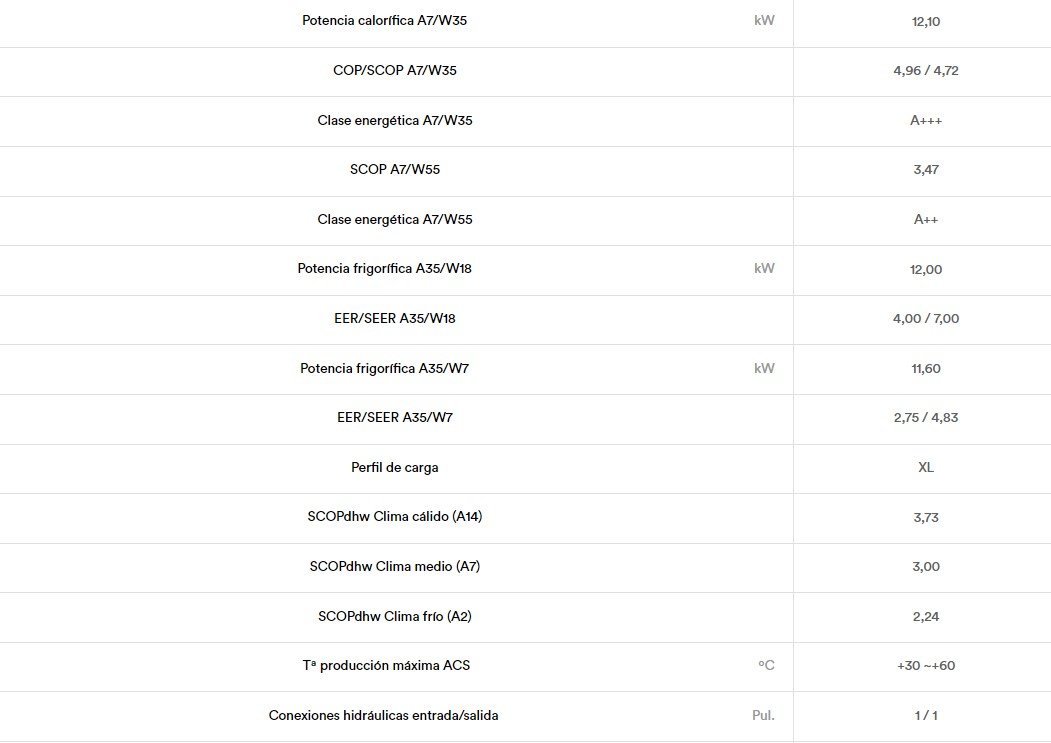
Task: Select Potencia frigorífica A35/W18 label
Action: 384,268
